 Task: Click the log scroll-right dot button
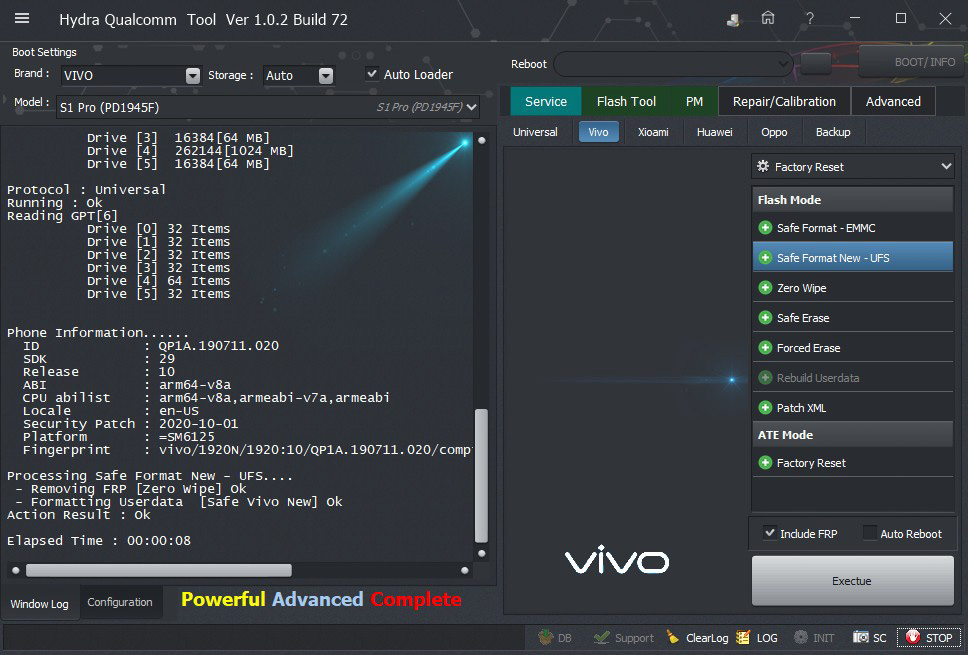pos(465,570)
